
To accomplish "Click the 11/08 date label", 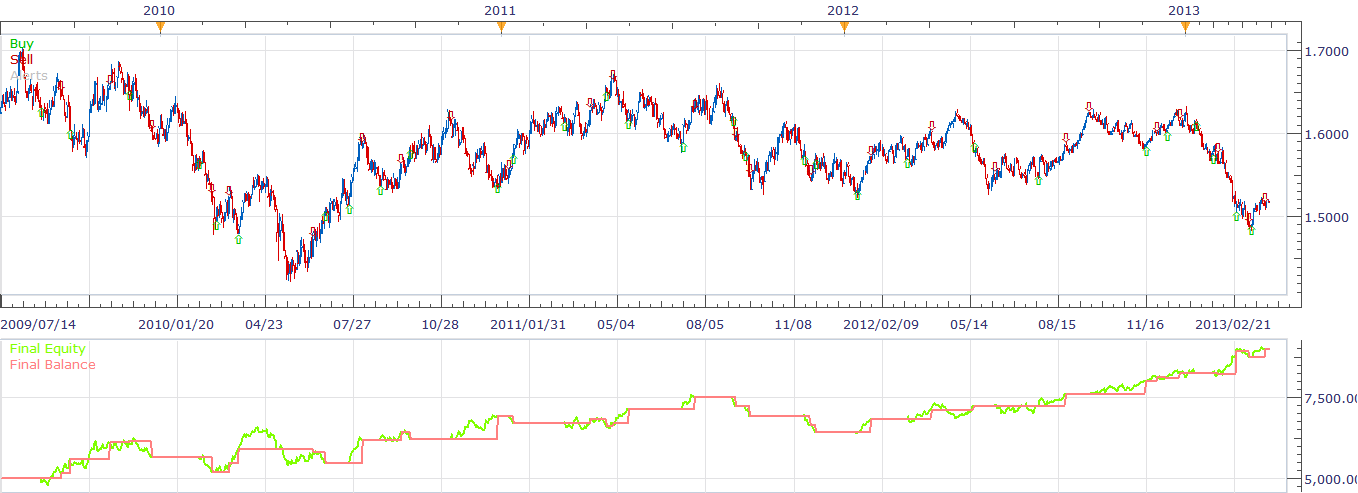I will point(793,324).
